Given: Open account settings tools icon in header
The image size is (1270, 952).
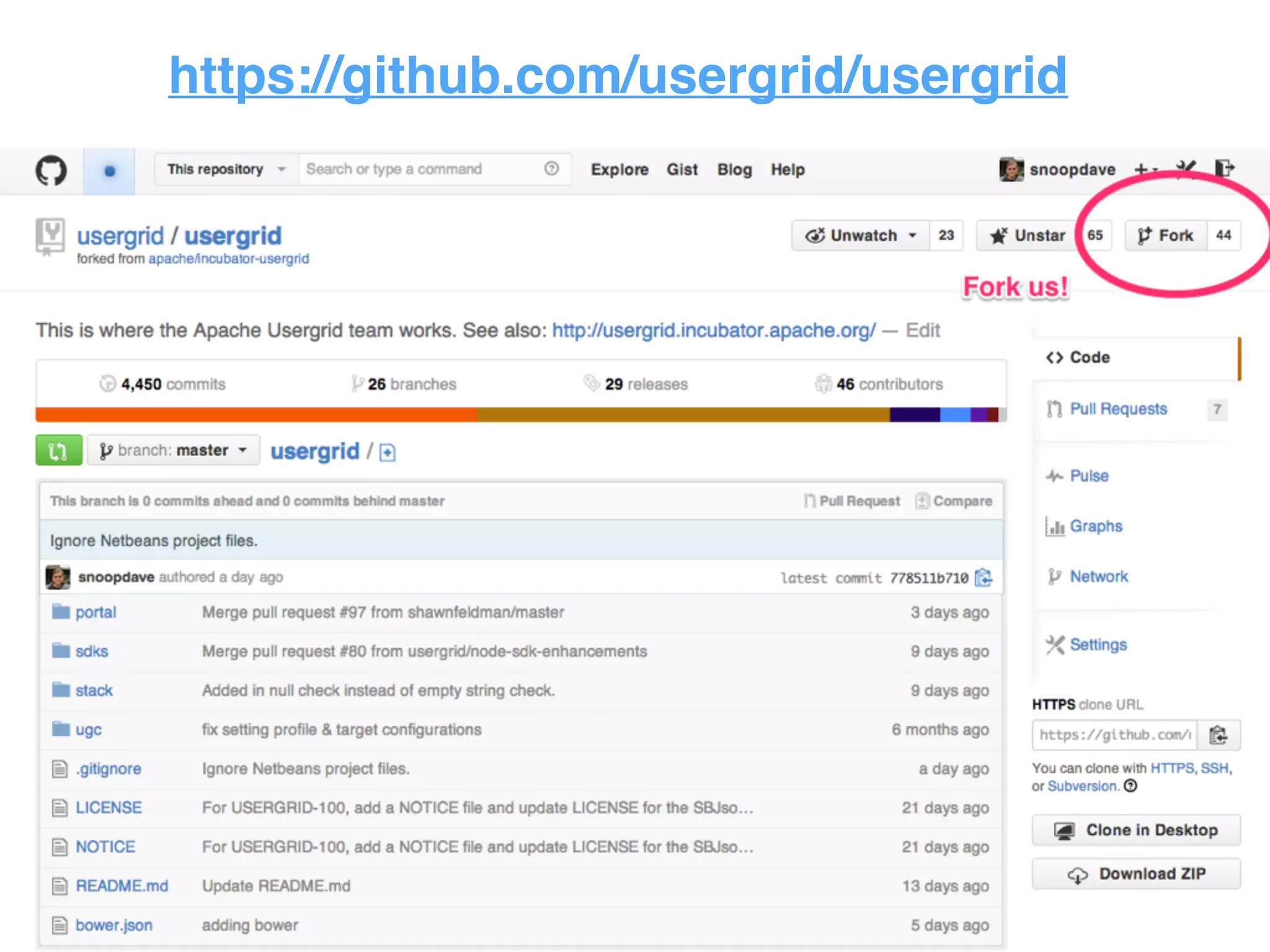Looking at the screenshot, I should pyautogui.click(x=1186, y=169).
